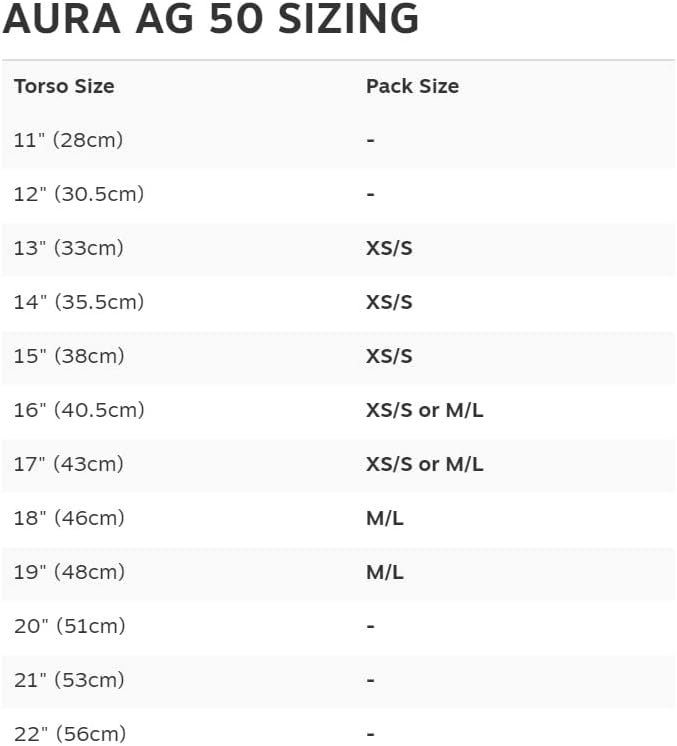Click the Aura AG 50 Sizing heading
Viewport: 677px width, 746px height.
(x=211, y=20)
